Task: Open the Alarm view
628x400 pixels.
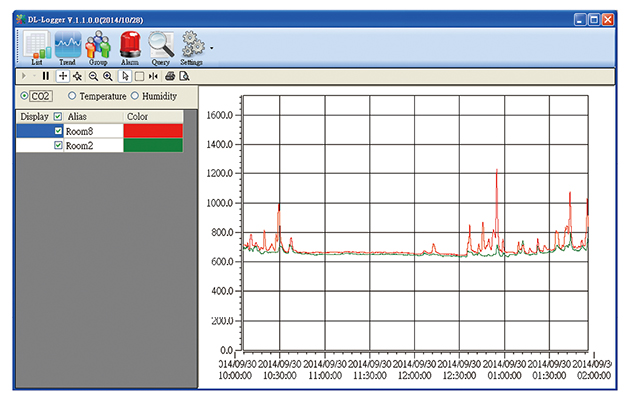Action: coord(130,48)
